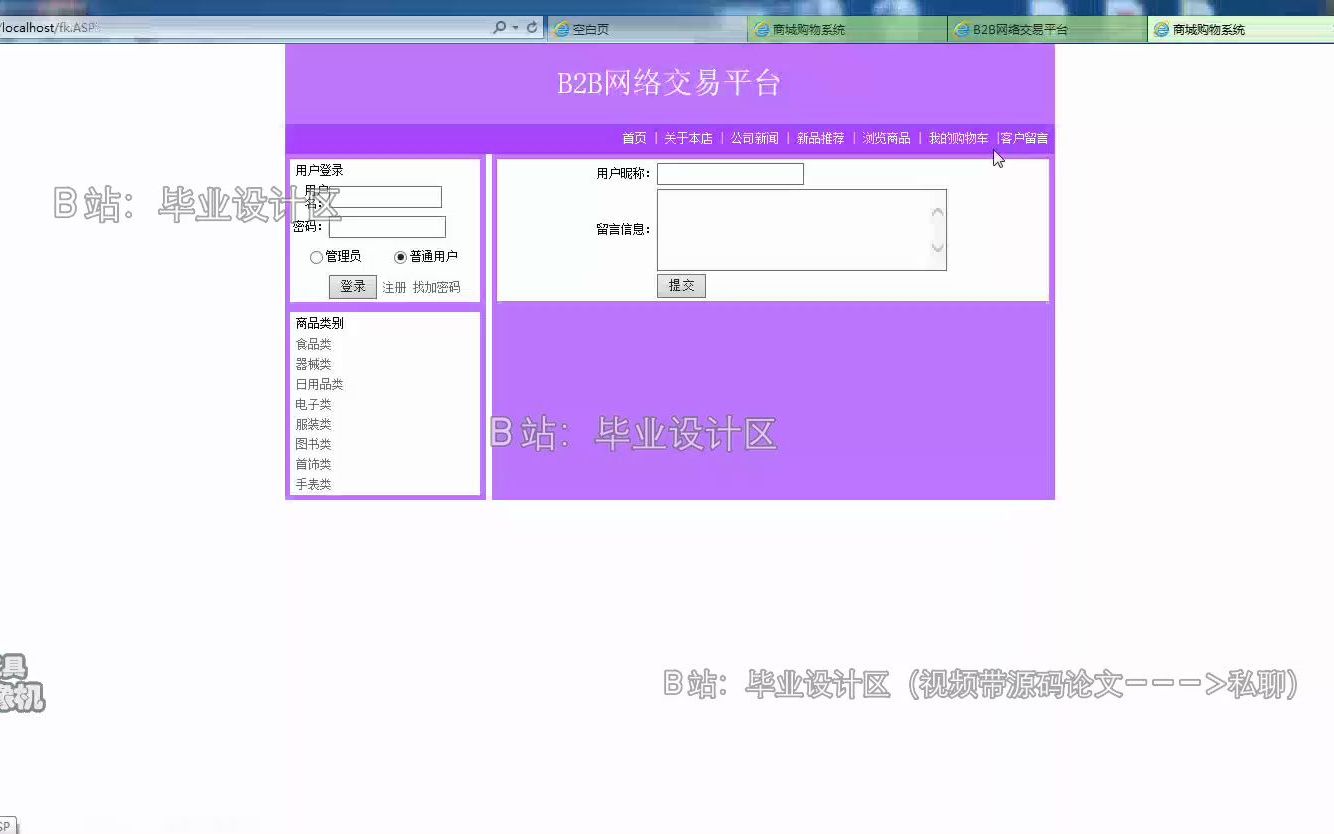1334x834 pixels.
Task: Open the 我的购物车 navigation link
Action: pyautogui.click(x=958, y=138)
